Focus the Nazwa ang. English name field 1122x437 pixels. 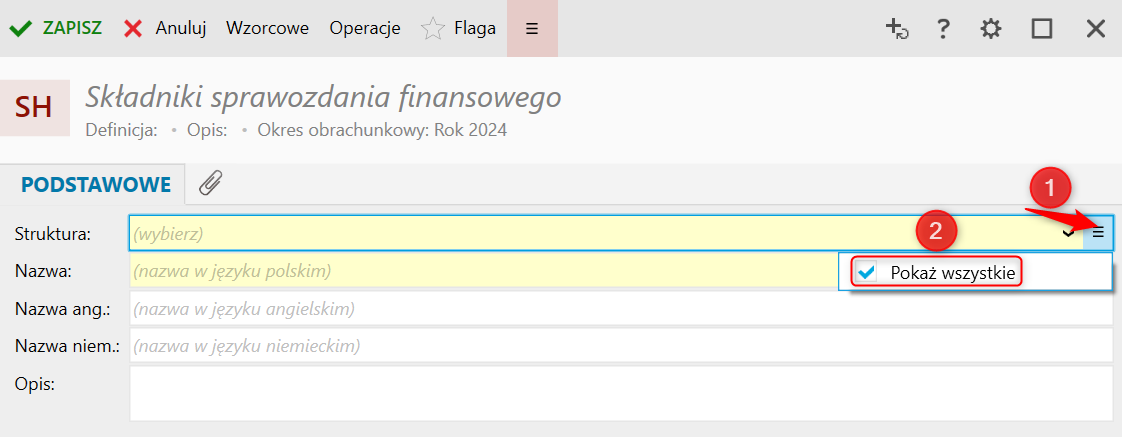point(620,309)
